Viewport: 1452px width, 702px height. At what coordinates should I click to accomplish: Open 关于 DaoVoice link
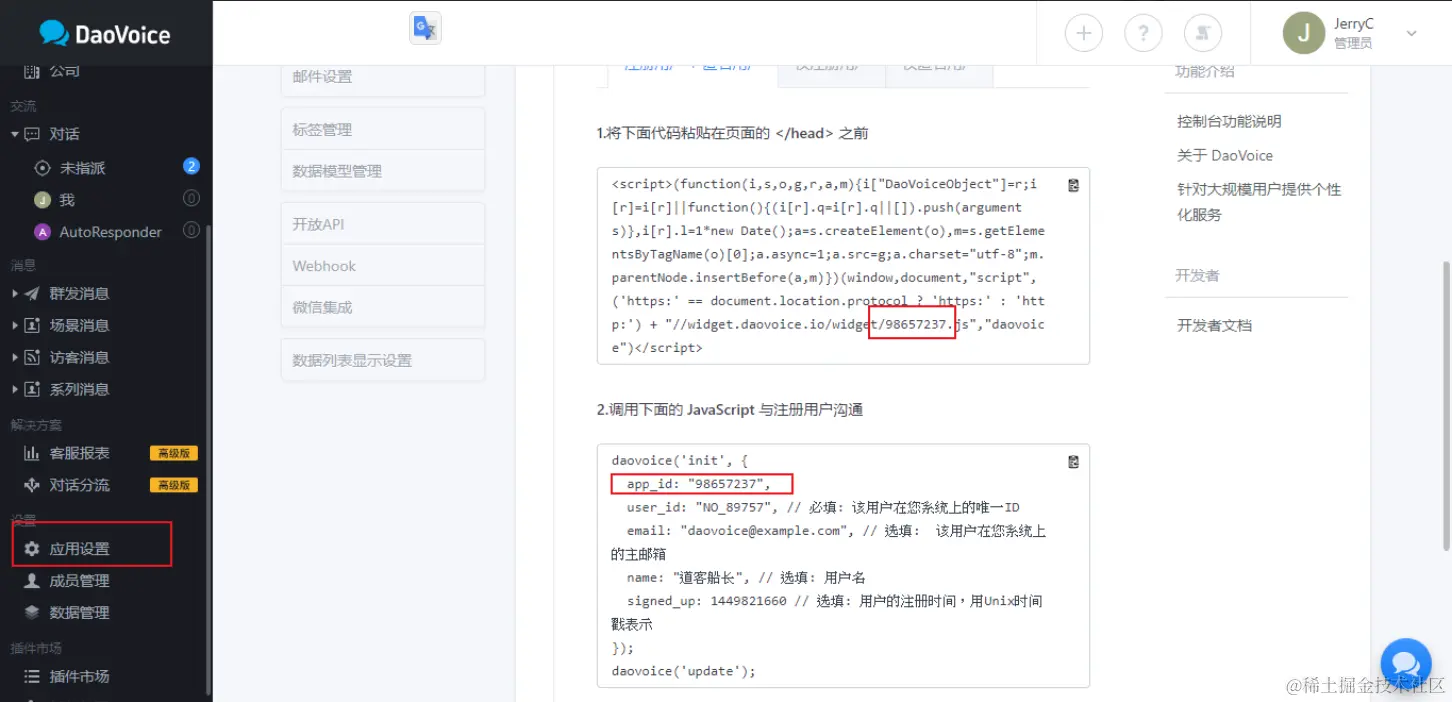point(1225,155)
